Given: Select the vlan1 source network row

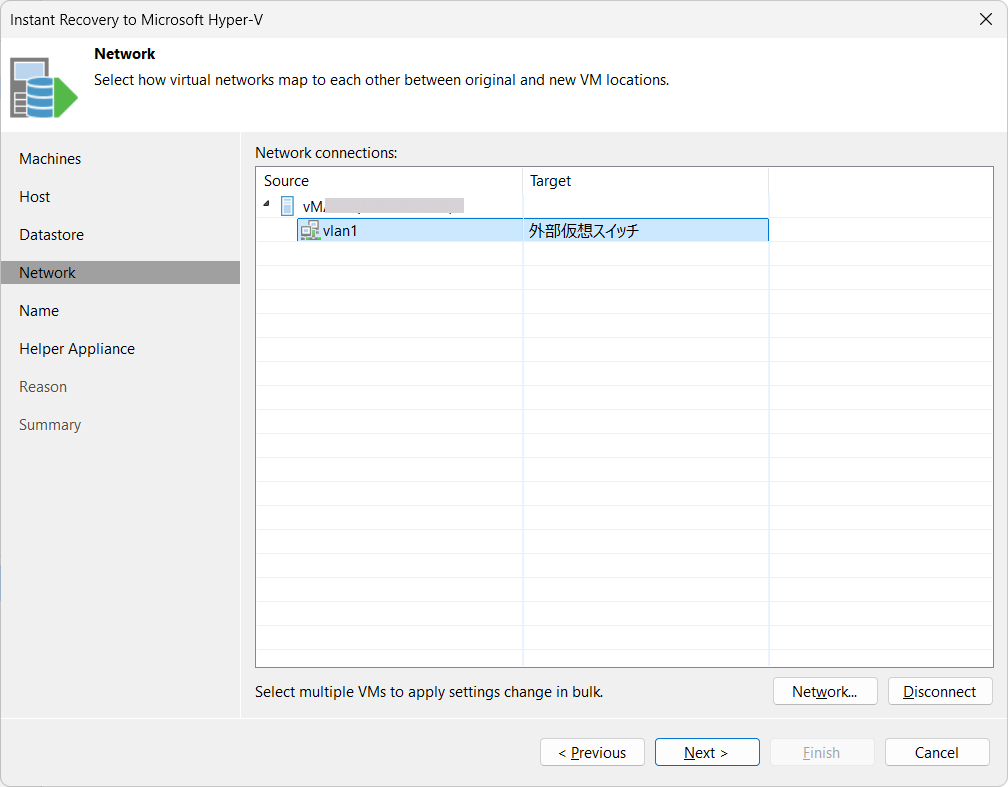Looking at the screenshot, I should pyautogui.click(x=533, y=230).
